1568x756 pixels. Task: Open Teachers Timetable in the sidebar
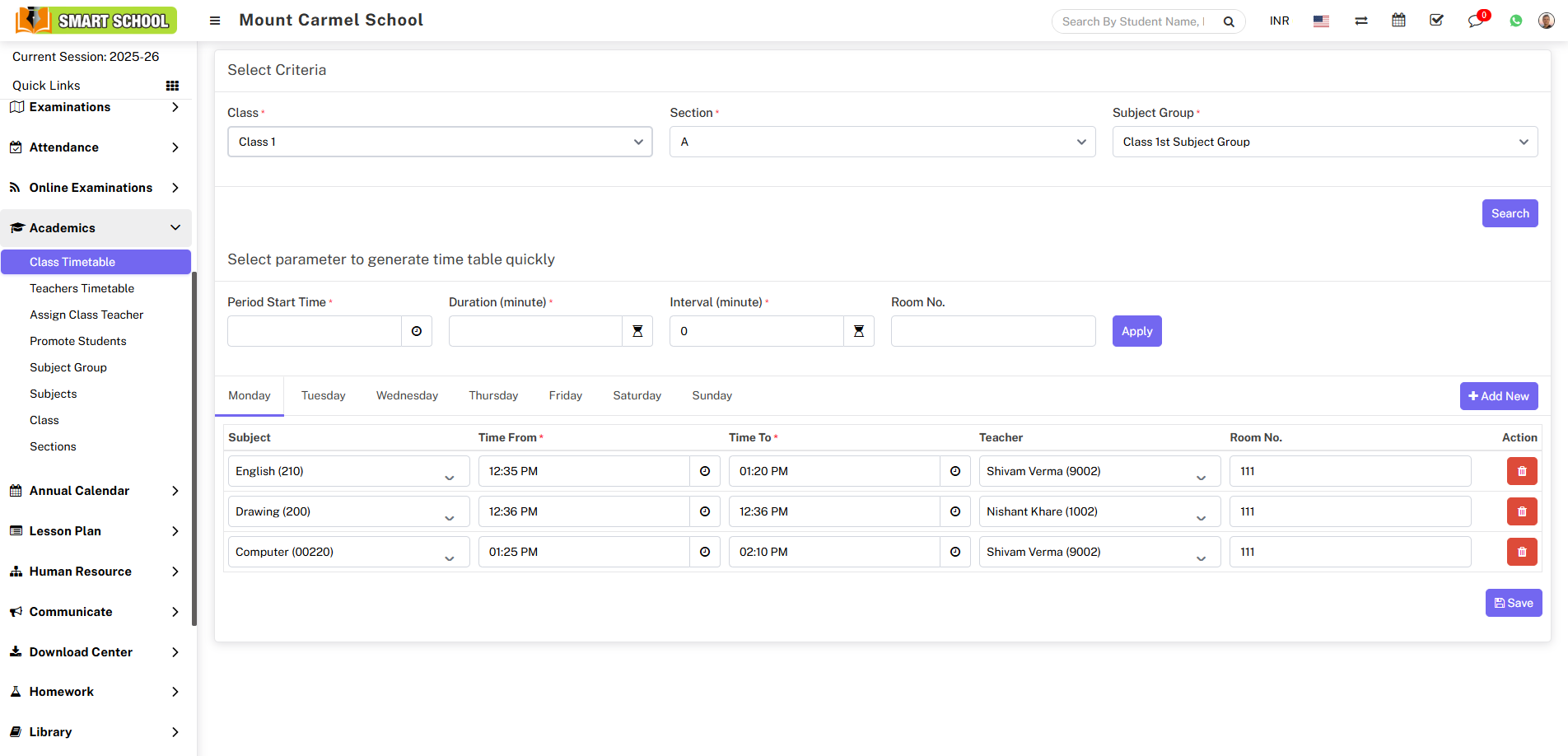[82, 288]
